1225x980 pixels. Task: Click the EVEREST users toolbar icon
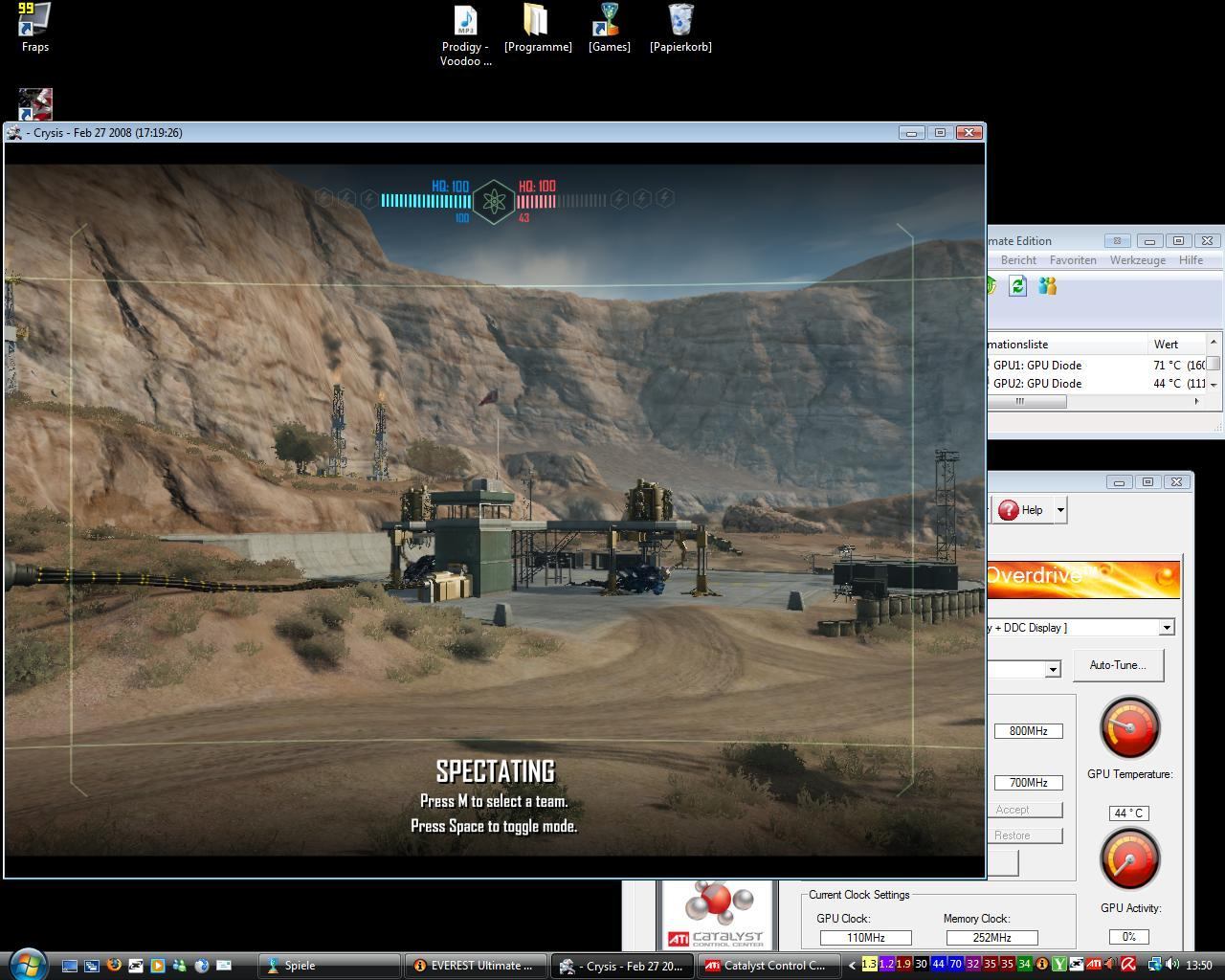pyautogui.click(x=1047, y=285)
